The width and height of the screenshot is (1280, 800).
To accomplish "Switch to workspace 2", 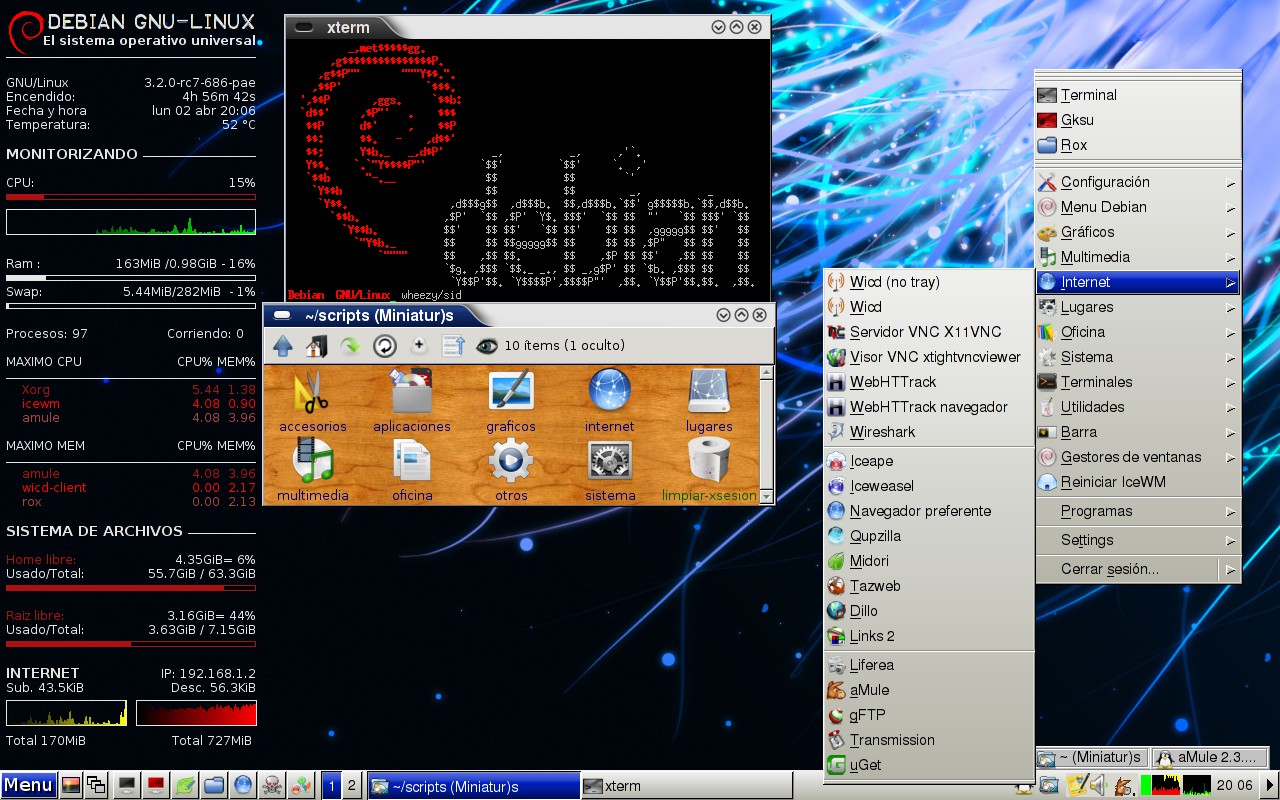I will 351,786.
